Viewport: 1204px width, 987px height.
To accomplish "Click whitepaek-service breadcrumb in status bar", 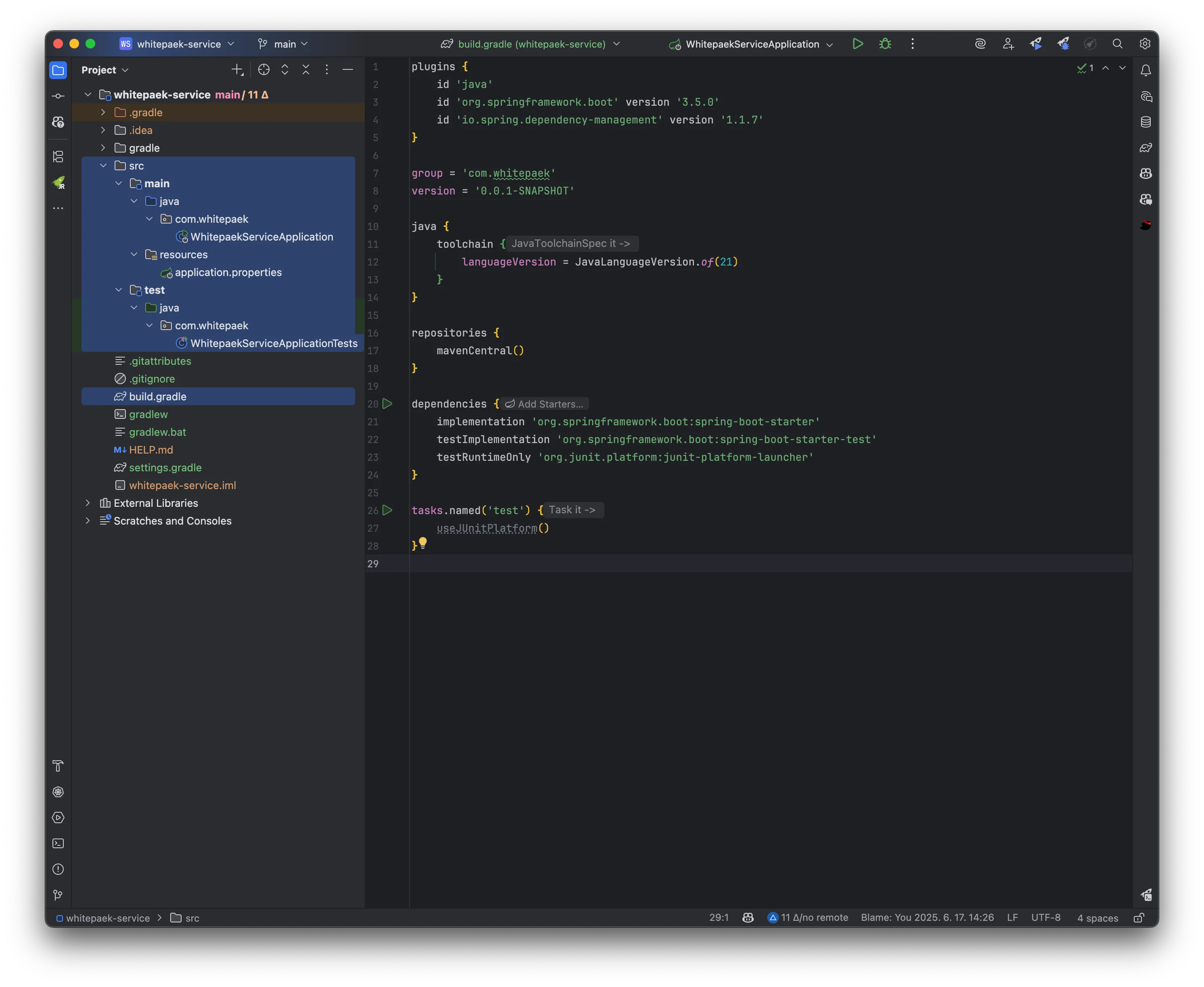I will (x=103, y=918).
